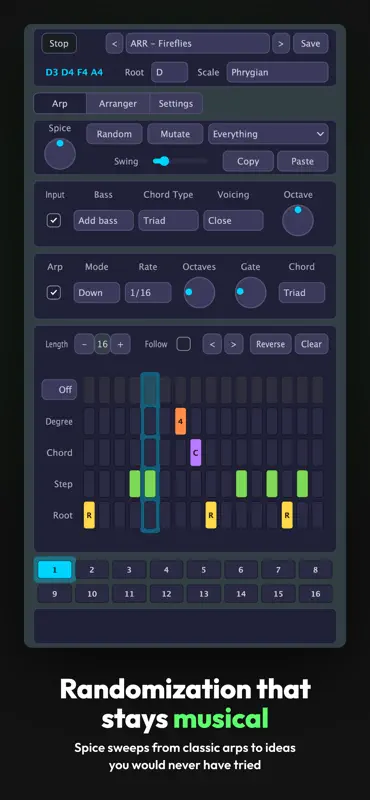This screenshot has width=370, height=800.
Task: Clear the step pattern
Action: coord(311,344)
